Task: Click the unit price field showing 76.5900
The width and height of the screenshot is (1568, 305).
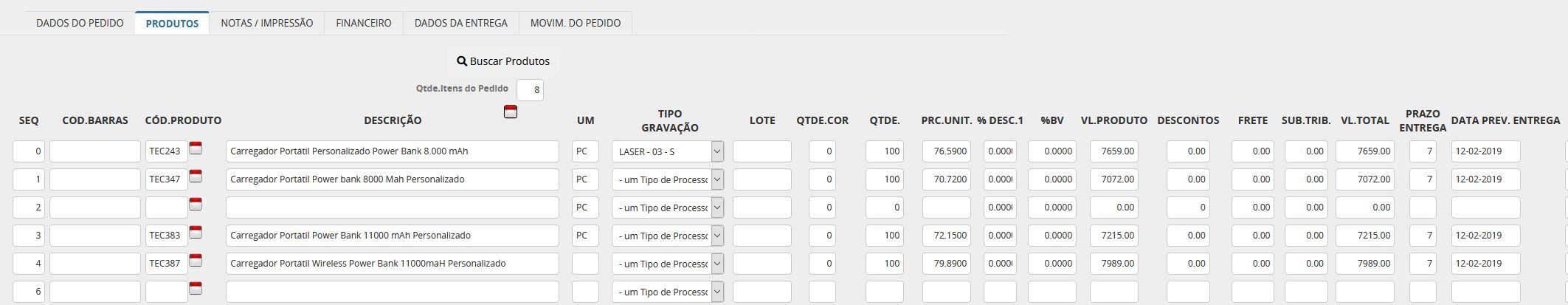Action: [947, 151]
